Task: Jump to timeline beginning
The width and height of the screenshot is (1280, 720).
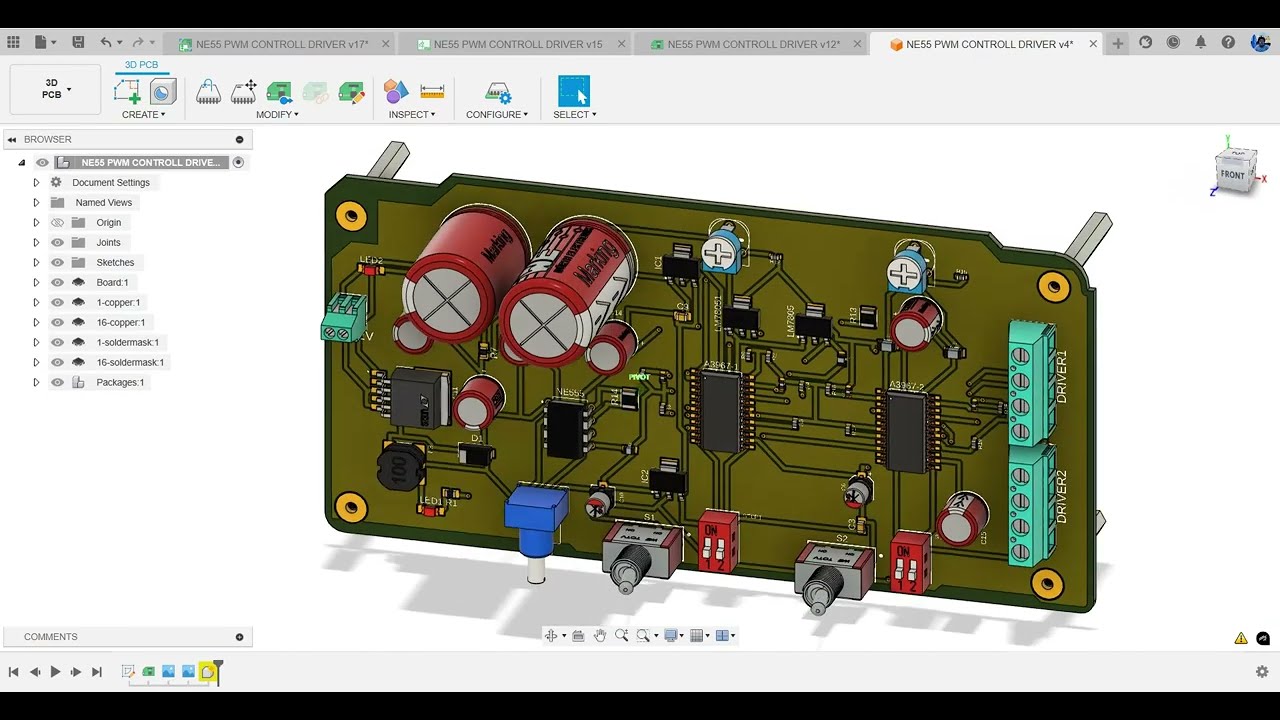Action: (13, 672)
